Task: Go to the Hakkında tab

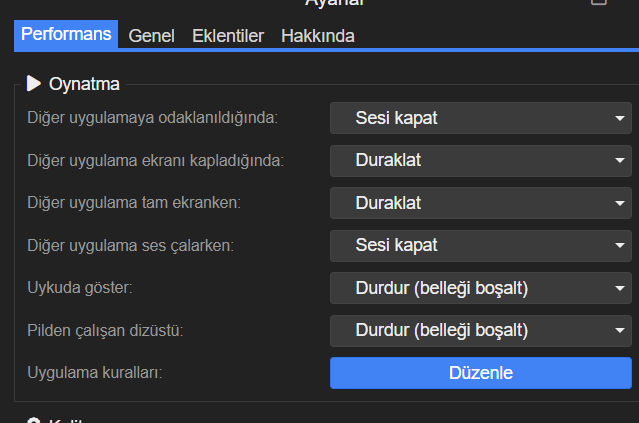Action: point(318,36)
